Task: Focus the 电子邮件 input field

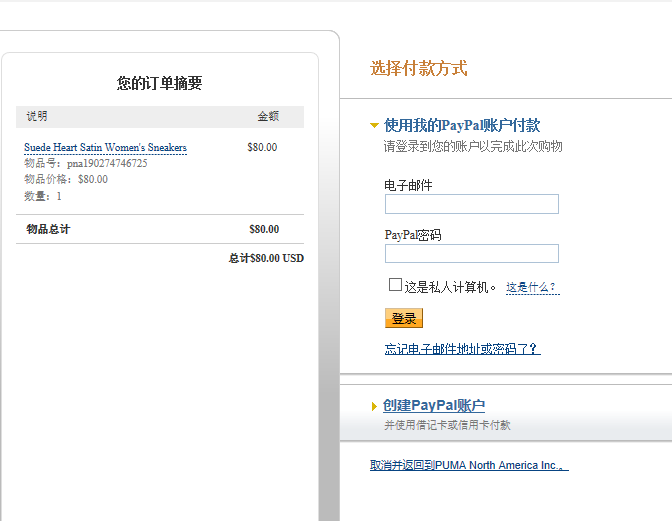Action: coord(472,204)
